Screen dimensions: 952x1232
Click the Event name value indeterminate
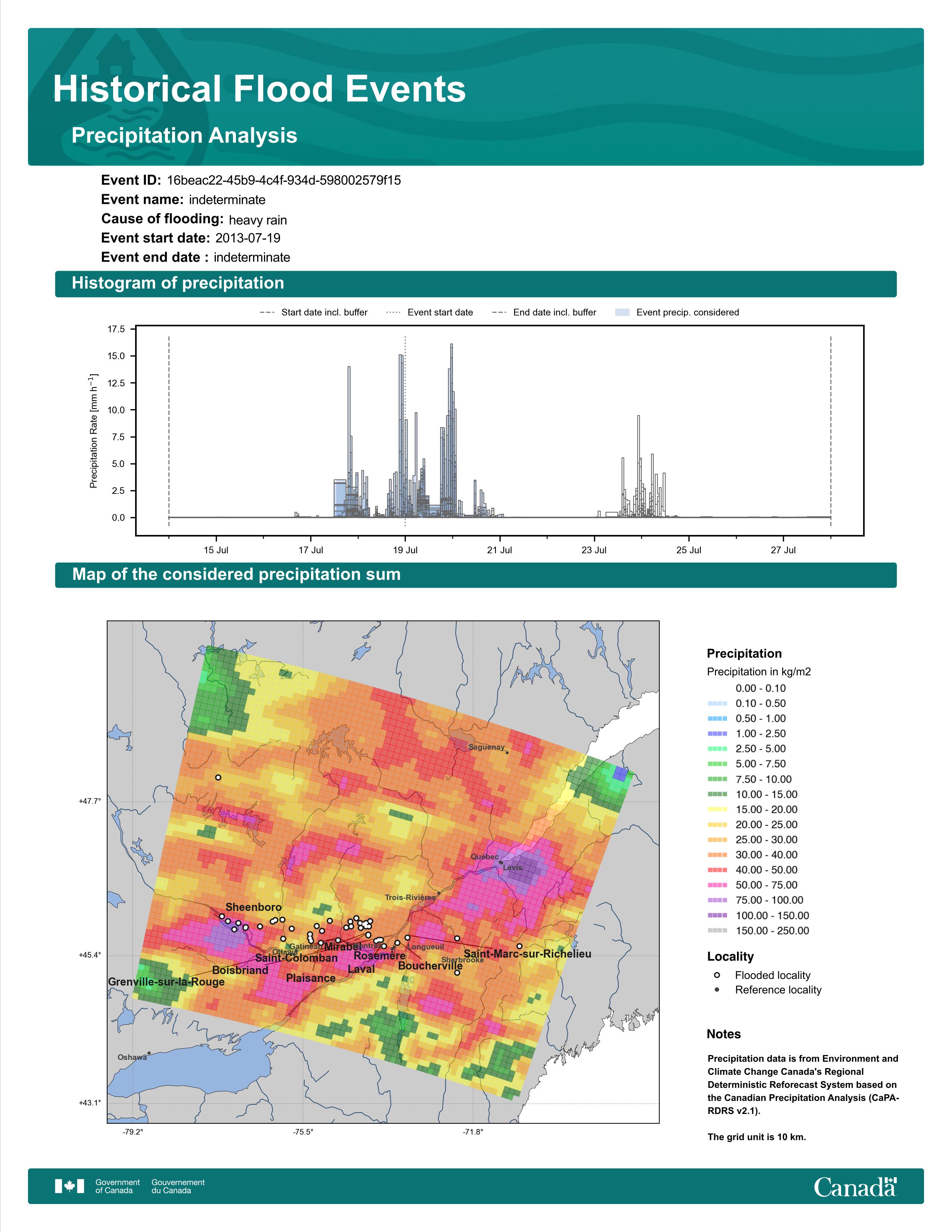[227, 200]
